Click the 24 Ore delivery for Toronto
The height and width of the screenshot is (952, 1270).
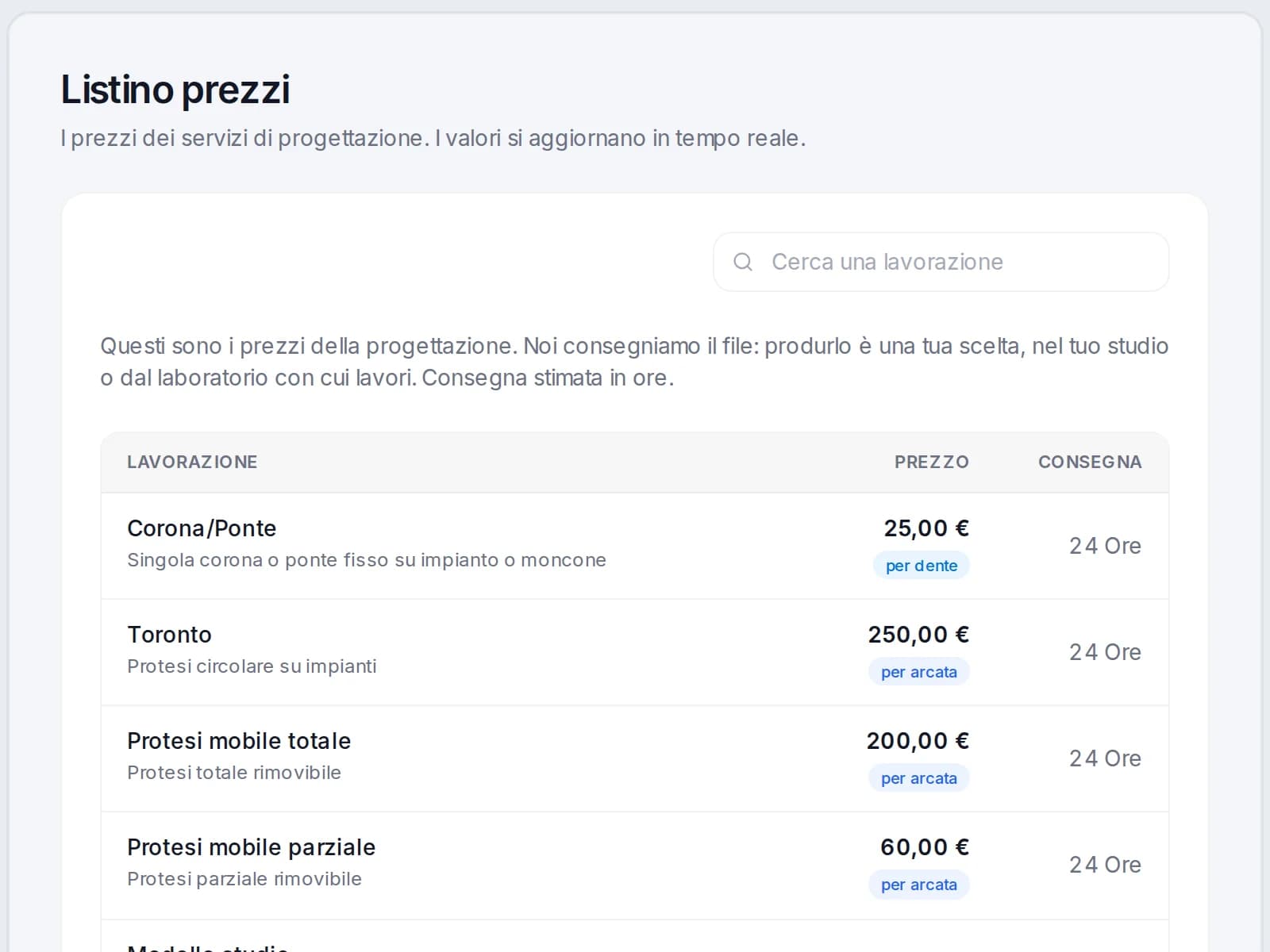tap(1105, 652)
